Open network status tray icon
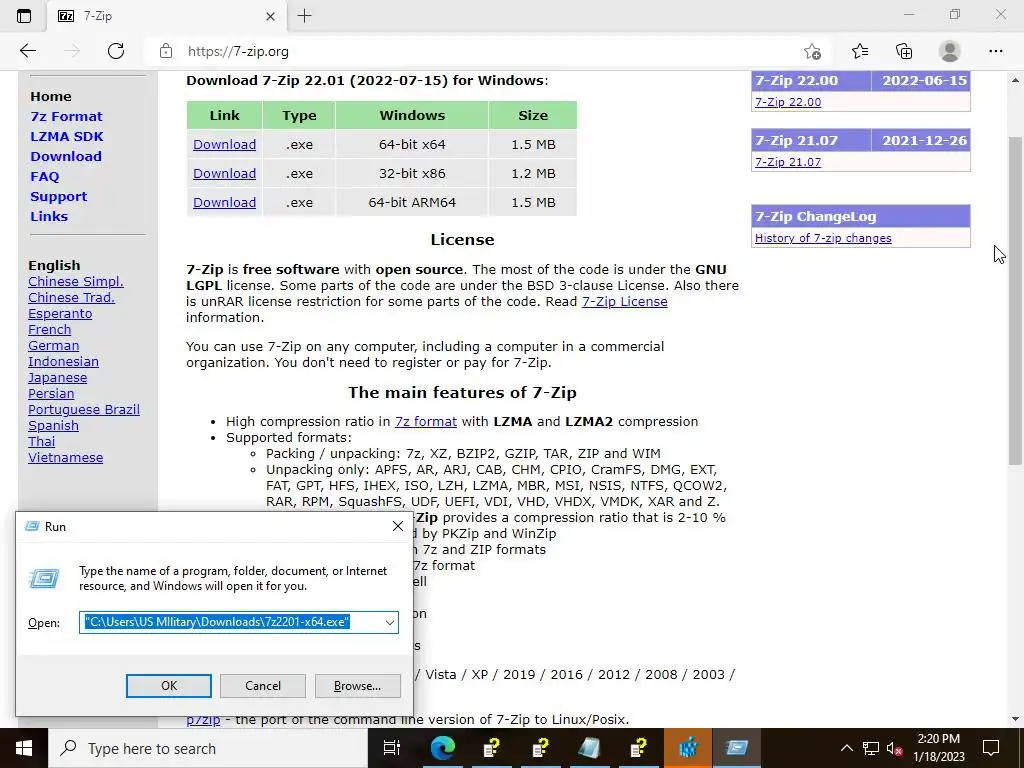 coord(871,748)
